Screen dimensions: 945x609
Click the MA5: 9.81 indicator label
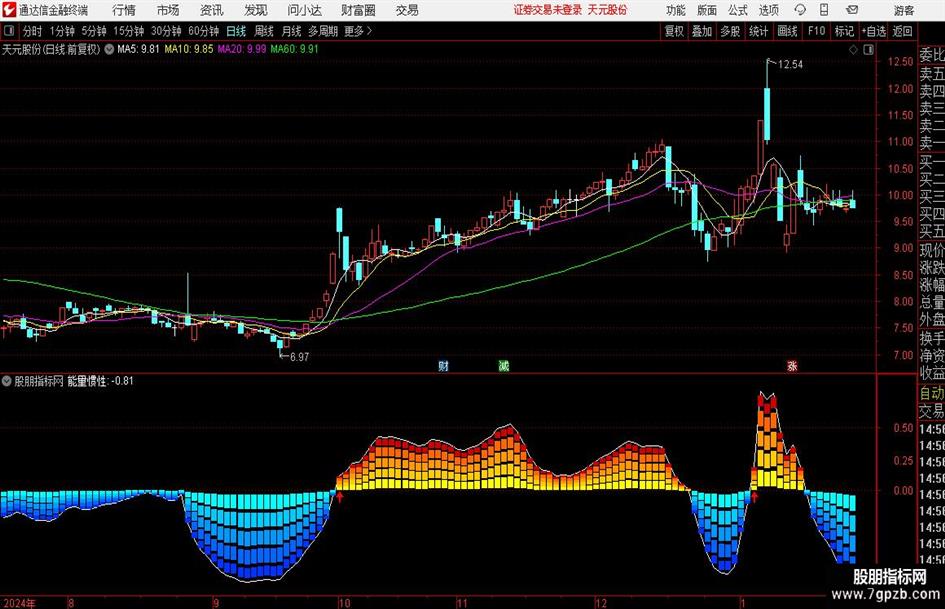139,49
